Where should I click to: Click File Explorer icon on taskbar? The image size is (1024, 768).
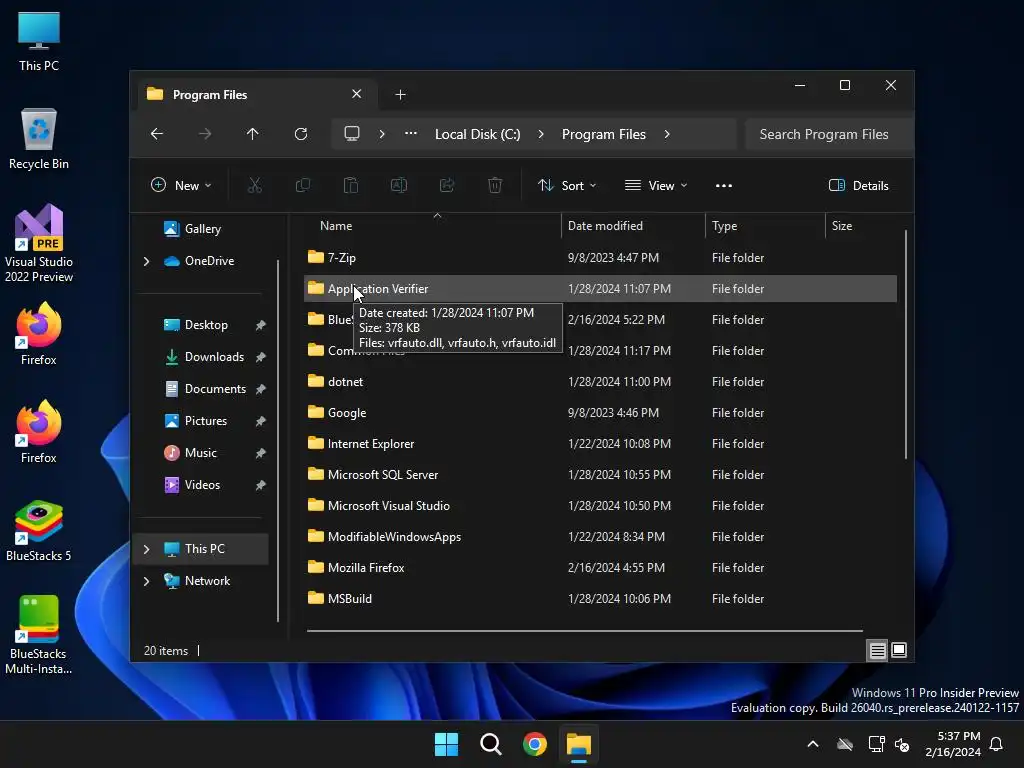579,744
